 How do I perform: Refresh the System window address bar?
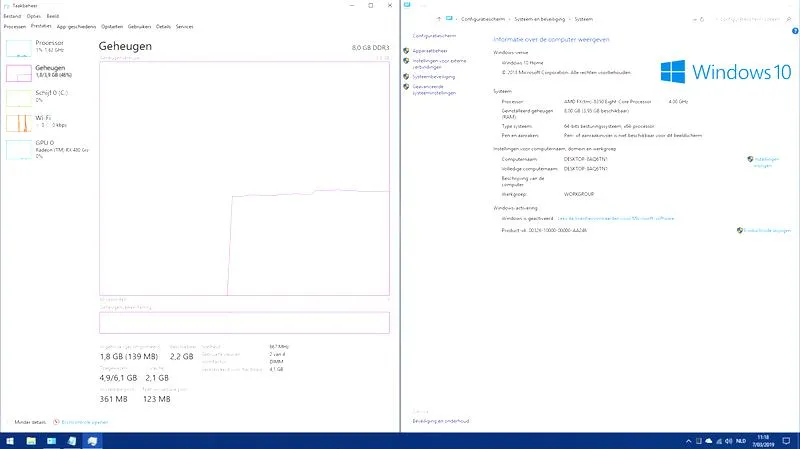tap(702, 19)
